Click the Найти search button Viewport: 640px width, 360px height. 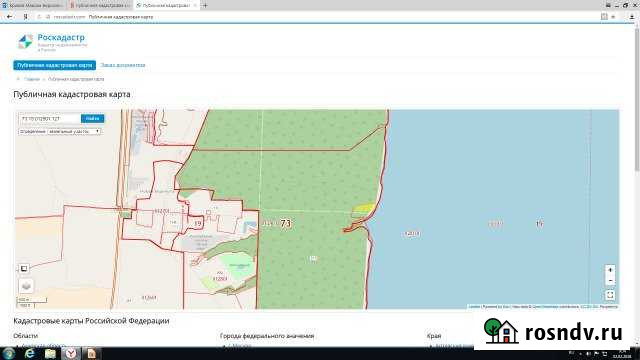[x=93, y=118]
